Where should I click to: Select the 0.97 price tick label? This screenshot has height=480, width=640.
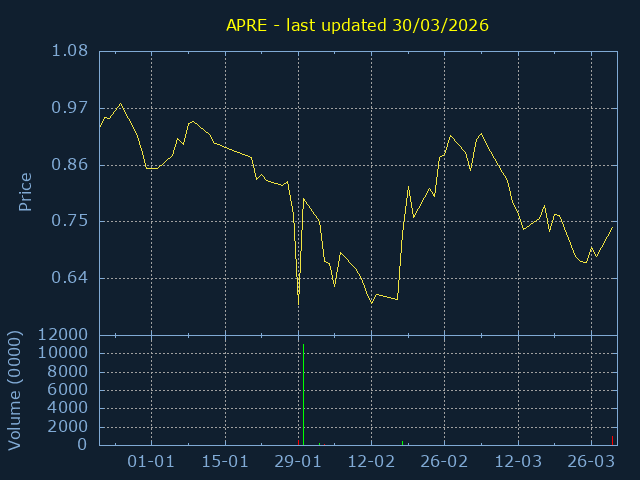tap(69, 108)
